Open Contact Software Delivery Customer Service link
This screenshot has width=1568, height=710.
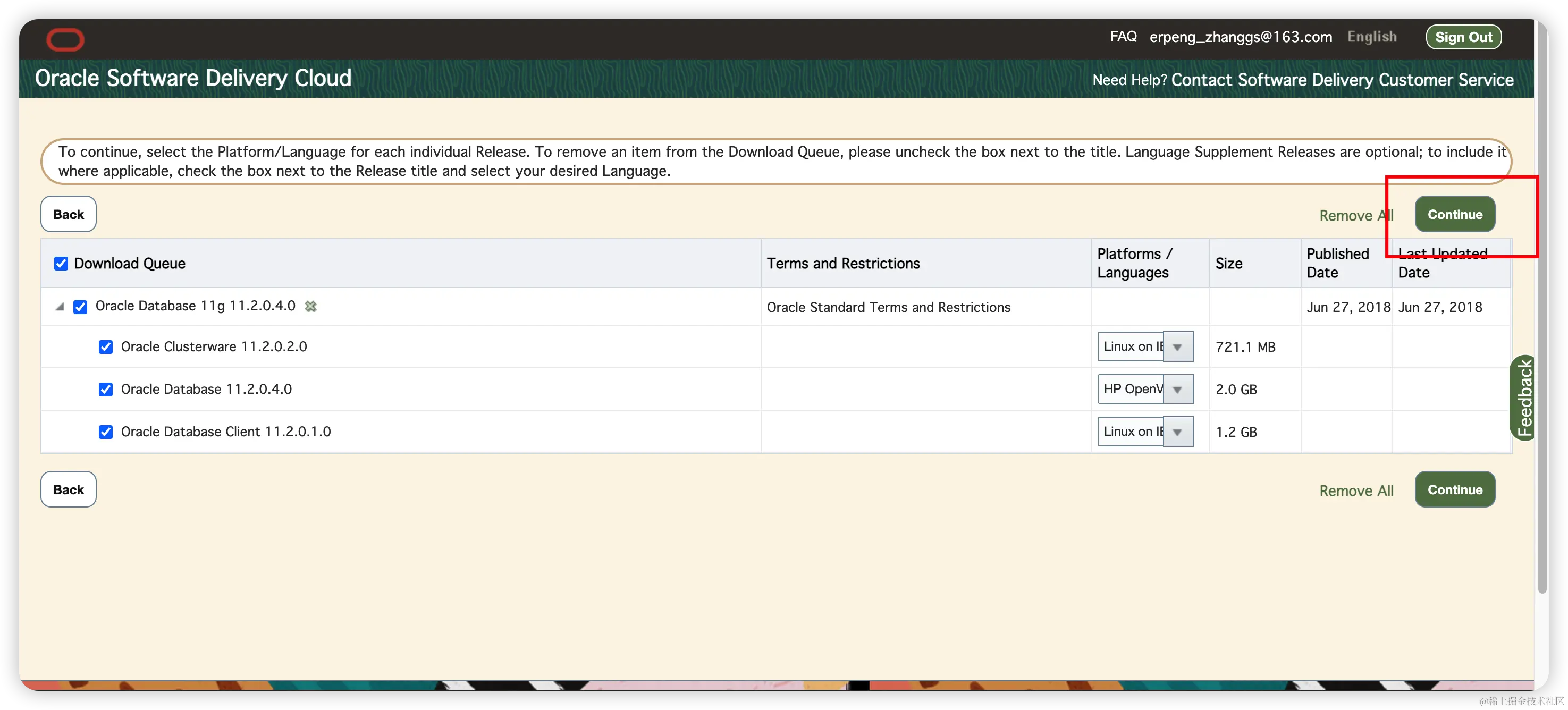[1342, 80]
